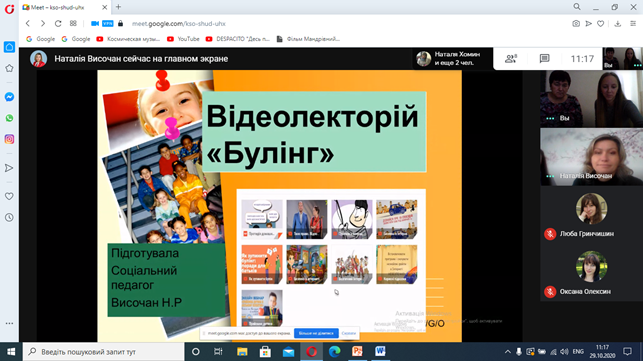Select Наталія Височан video tile
The width and height of the screenshot is (643, 361).
(x=591, y=157)
